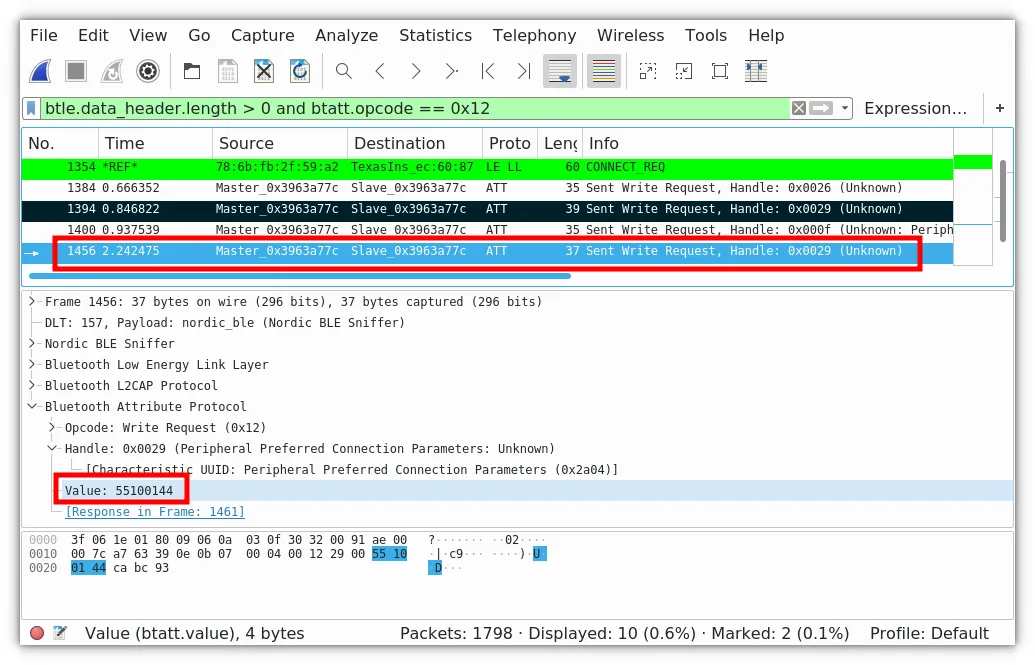1035x665 pixels.
Task: Click into the display filter field
Action: coord(416,108)
